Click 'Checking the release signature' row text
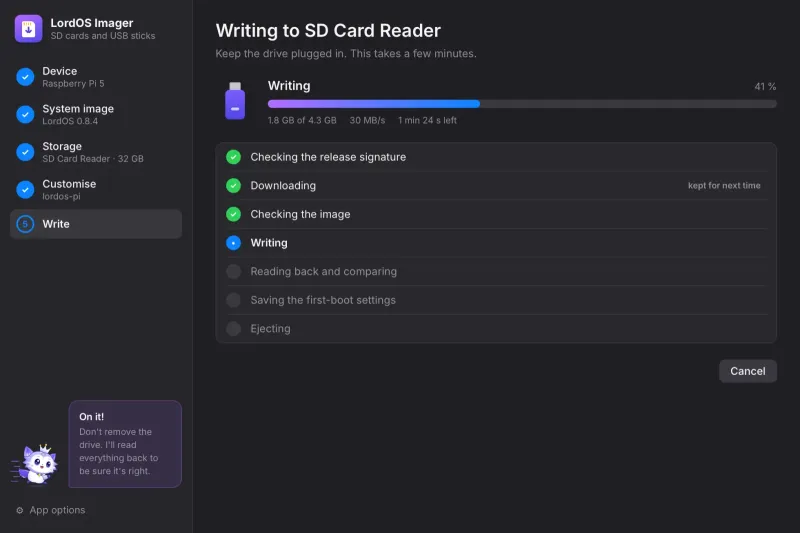The height and width of the screenshot is (533, 800). click(x=328, y=157)
